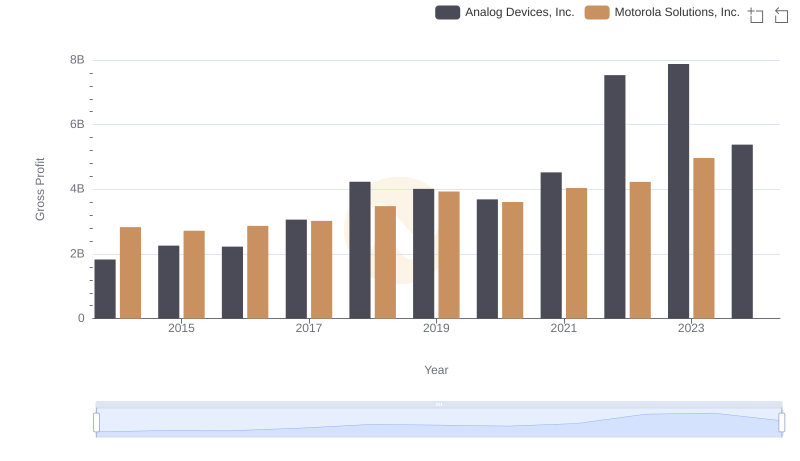The image size is (800, 461).
Task: Select the Motorola Solutions bar for 2022
Action: (x=640, y=250)
